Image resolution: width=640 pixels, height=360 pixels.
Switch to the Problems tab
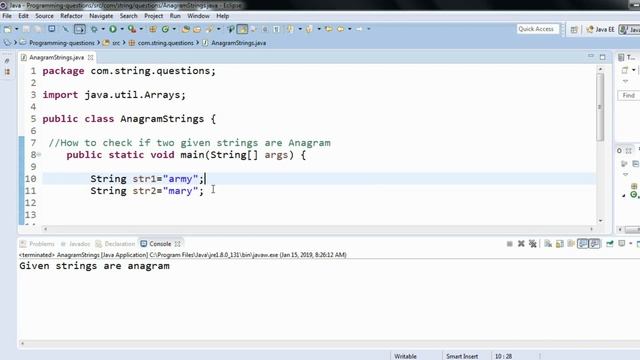[x=38, y=244]
